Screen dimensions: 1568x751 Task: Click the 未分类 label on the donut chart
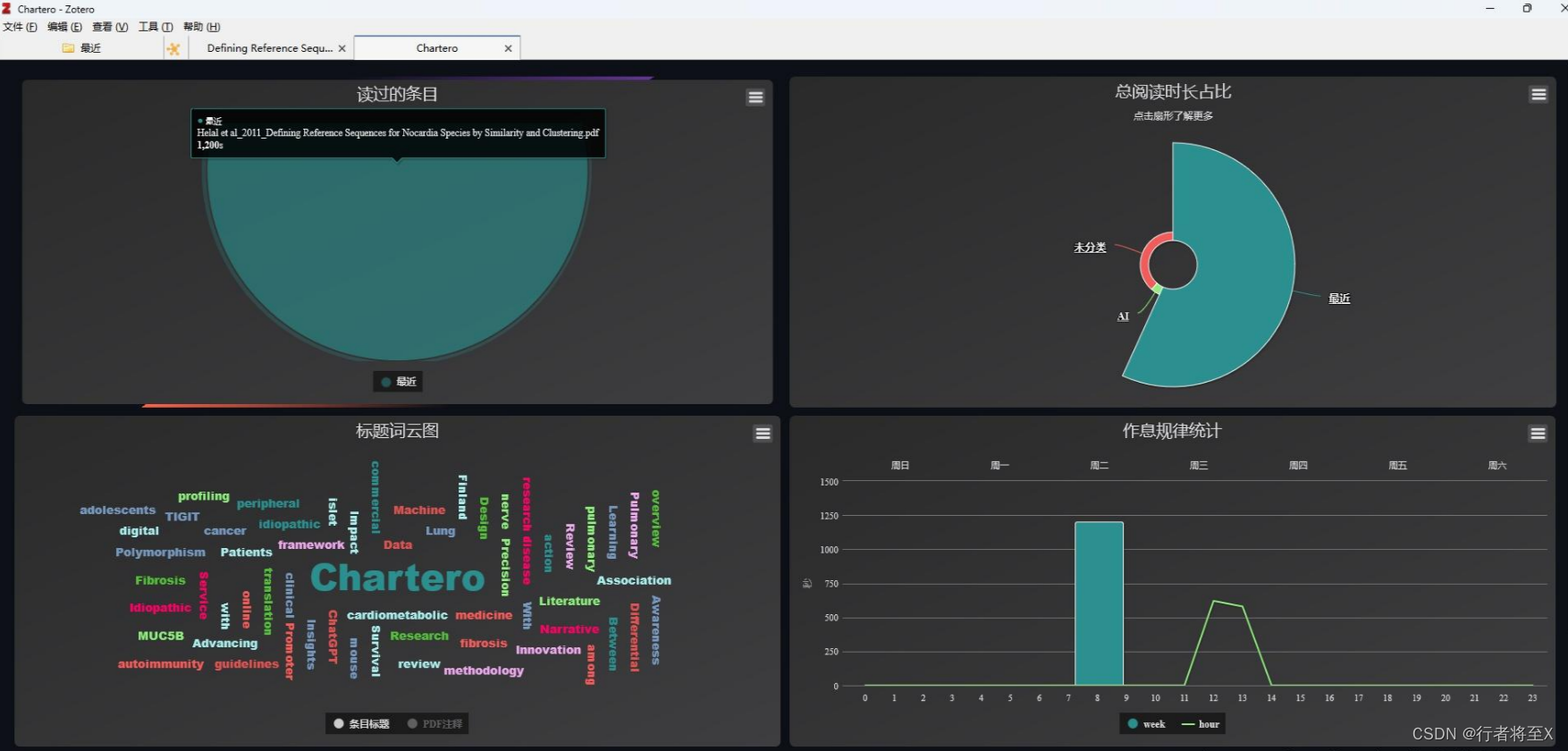(1090, 248)
